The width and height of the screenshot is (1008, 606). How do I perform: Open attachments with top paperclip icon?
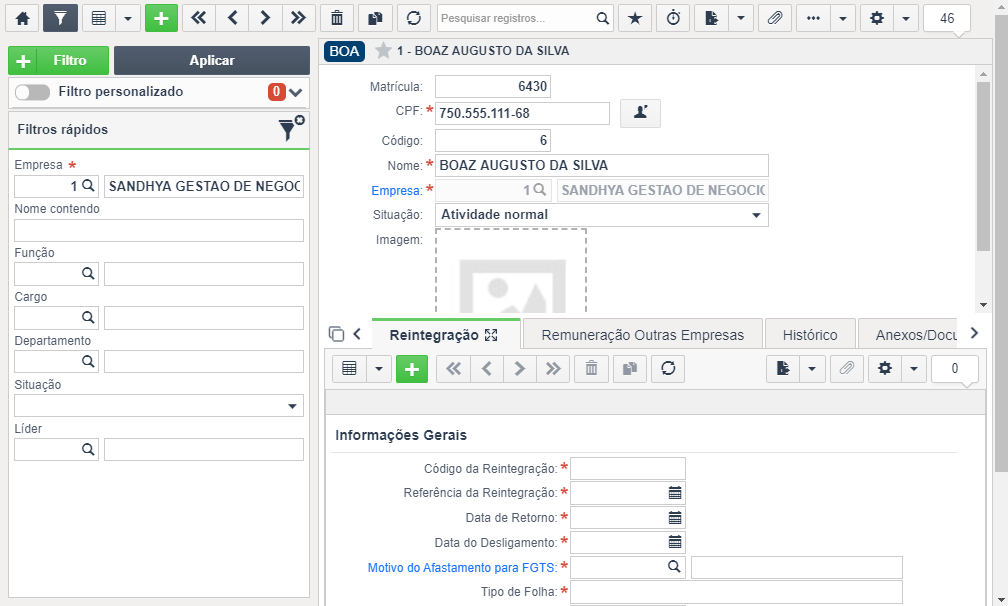(x=775, y=18)
